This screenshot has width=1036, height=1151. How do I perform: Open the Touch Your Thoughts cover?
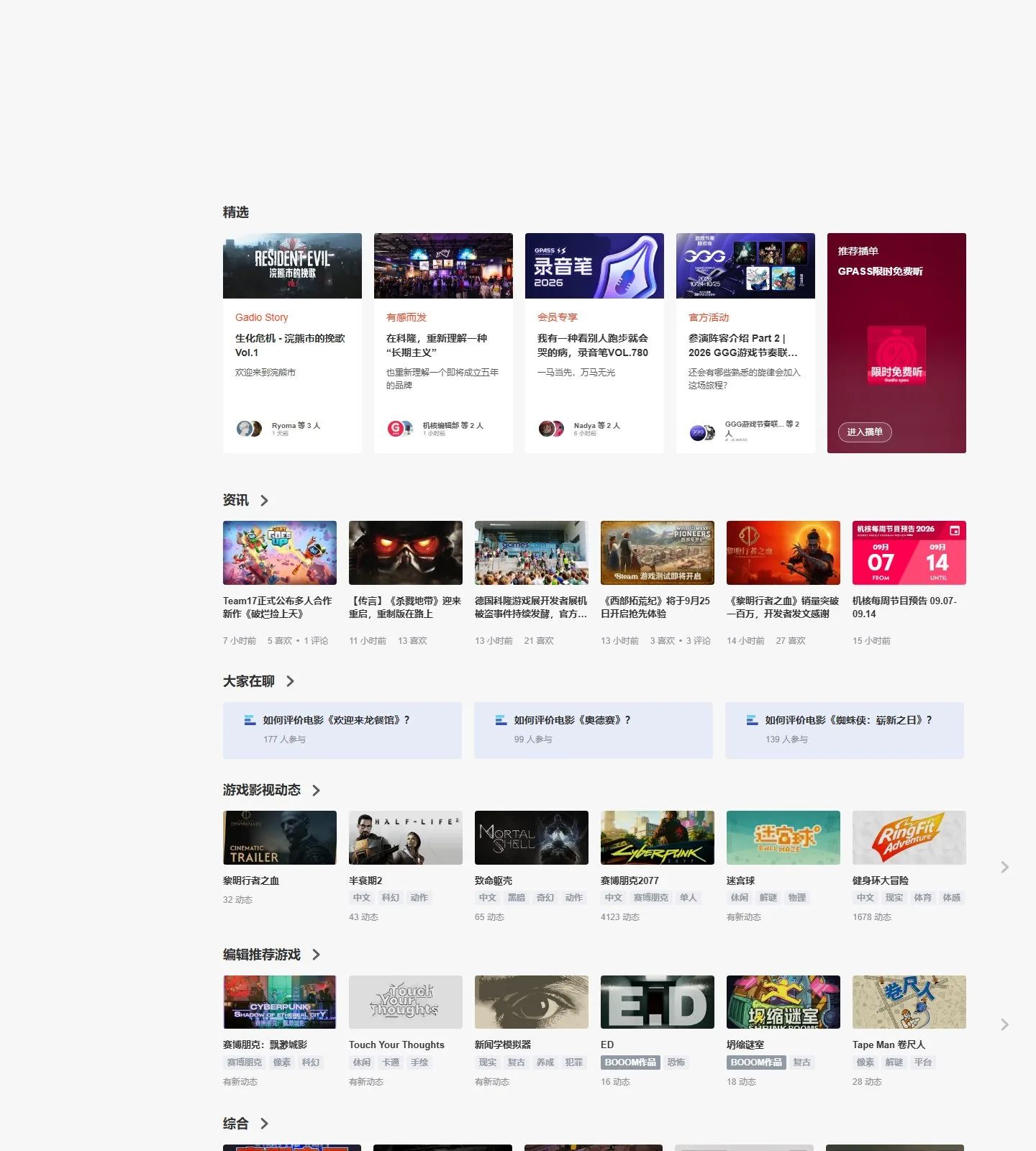pyautogui.click(x=406, y=1002)
